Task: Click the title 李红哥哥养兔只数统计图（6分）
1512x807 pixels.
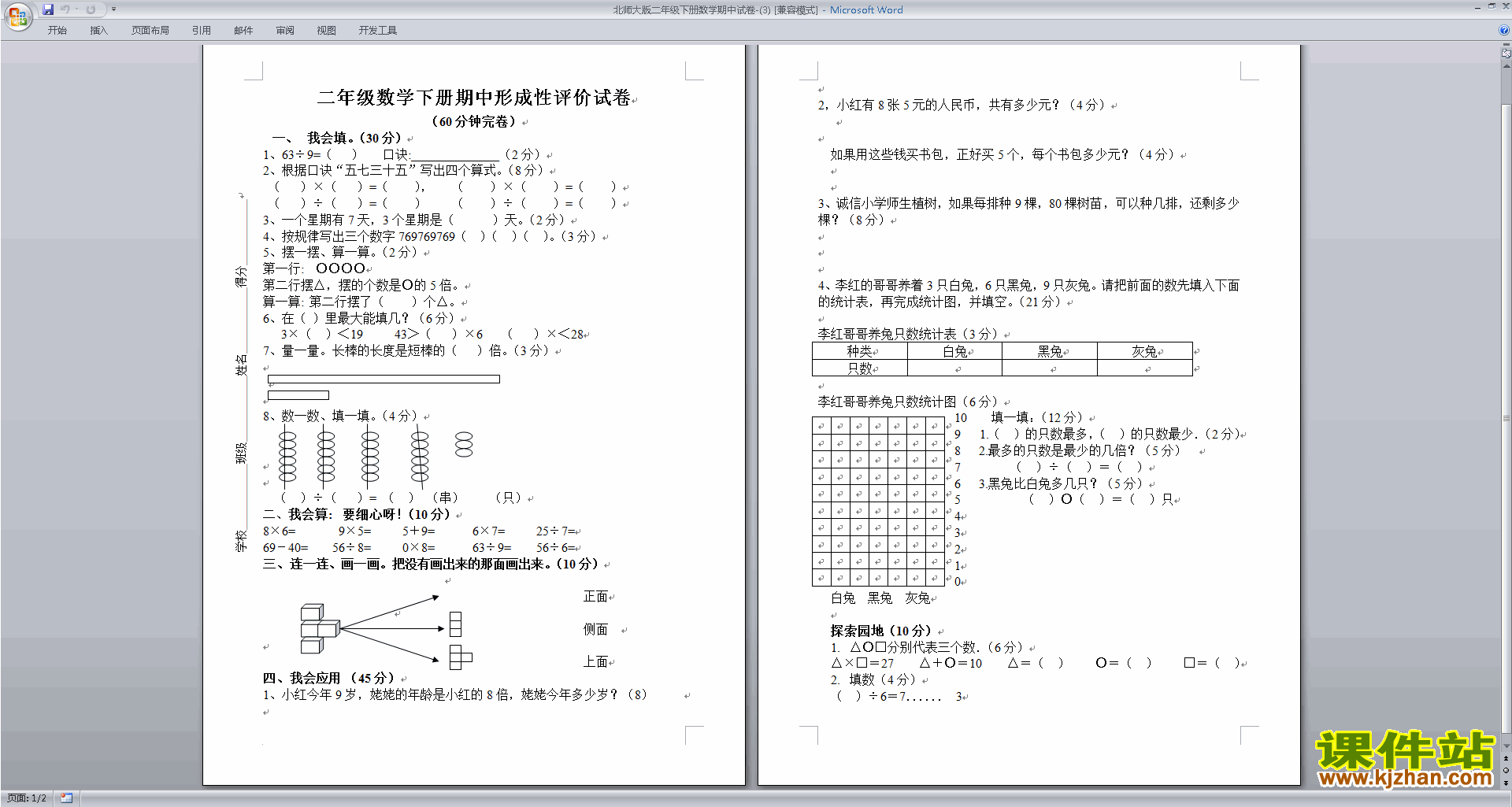Action: [x=908, y=402]
